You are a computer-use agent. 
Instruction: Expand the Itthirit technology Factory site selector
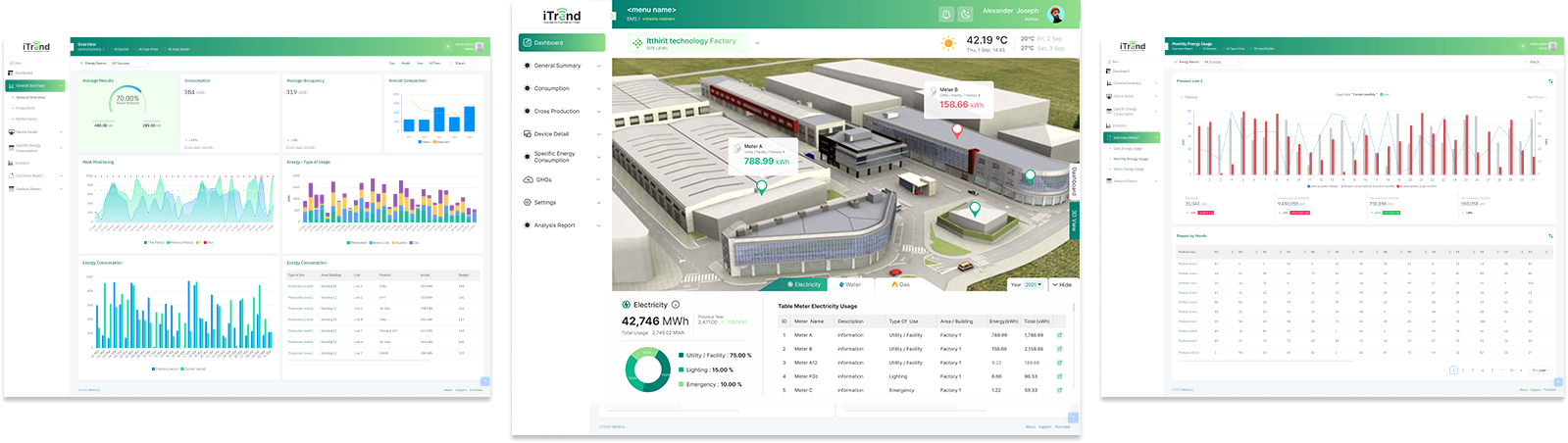coord(757,43)
